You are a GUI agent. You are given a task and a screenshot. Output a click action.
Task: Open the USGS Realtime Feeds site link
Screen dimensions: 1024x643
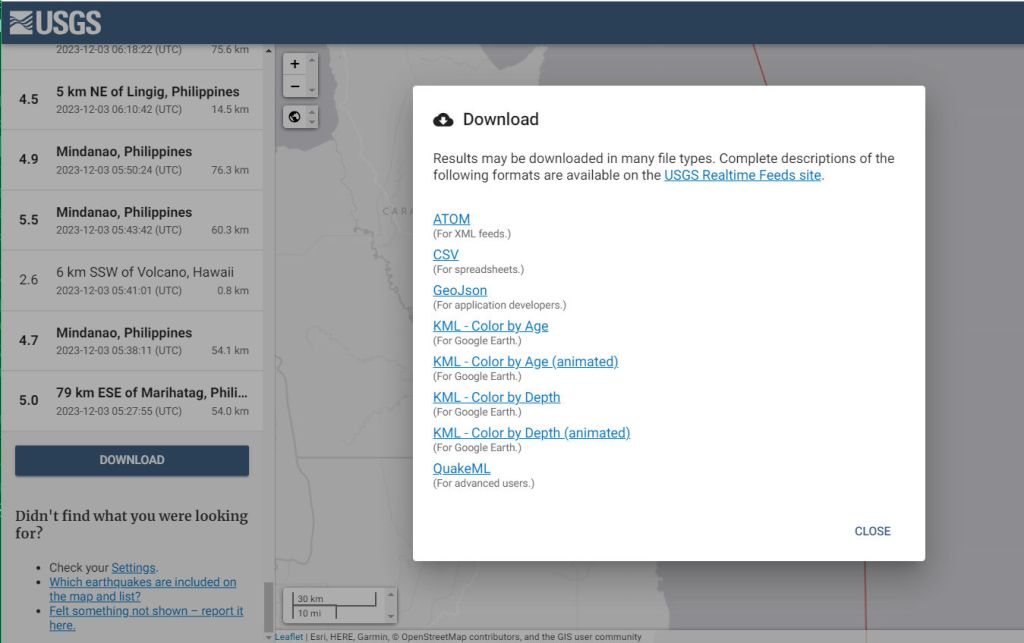[x=742, y=175]
